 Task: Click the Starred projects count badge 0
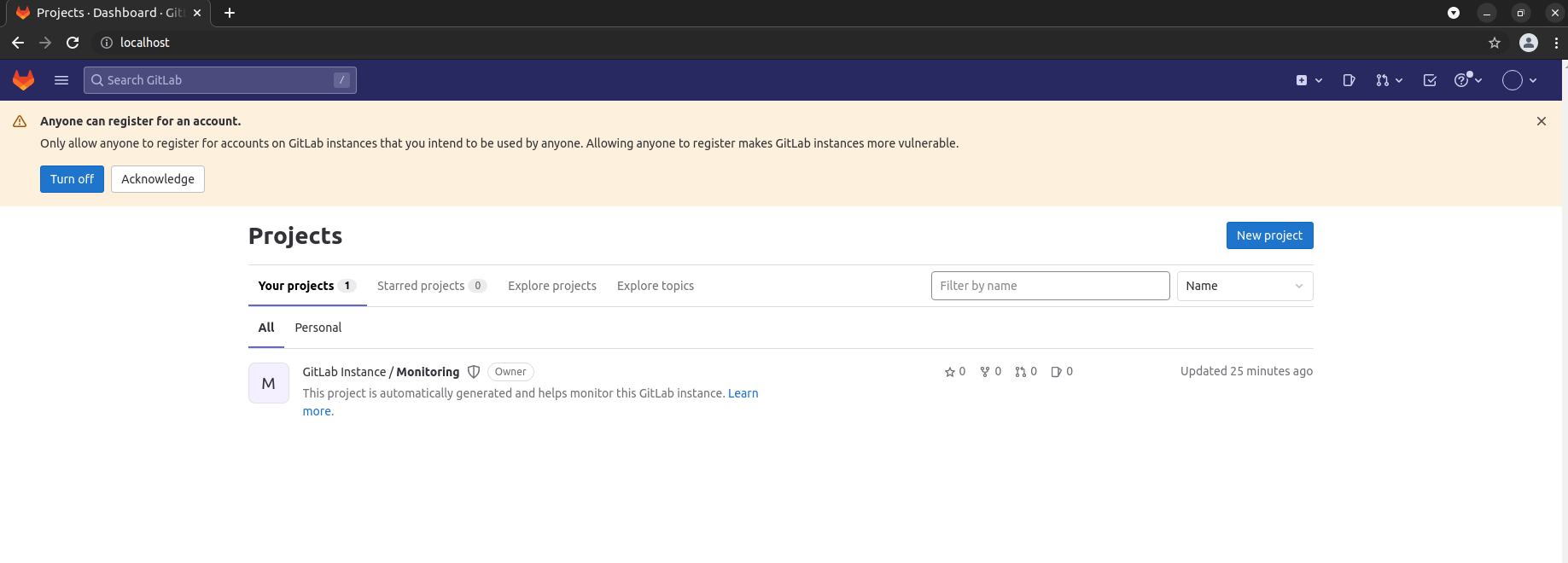tap(478, 286)
